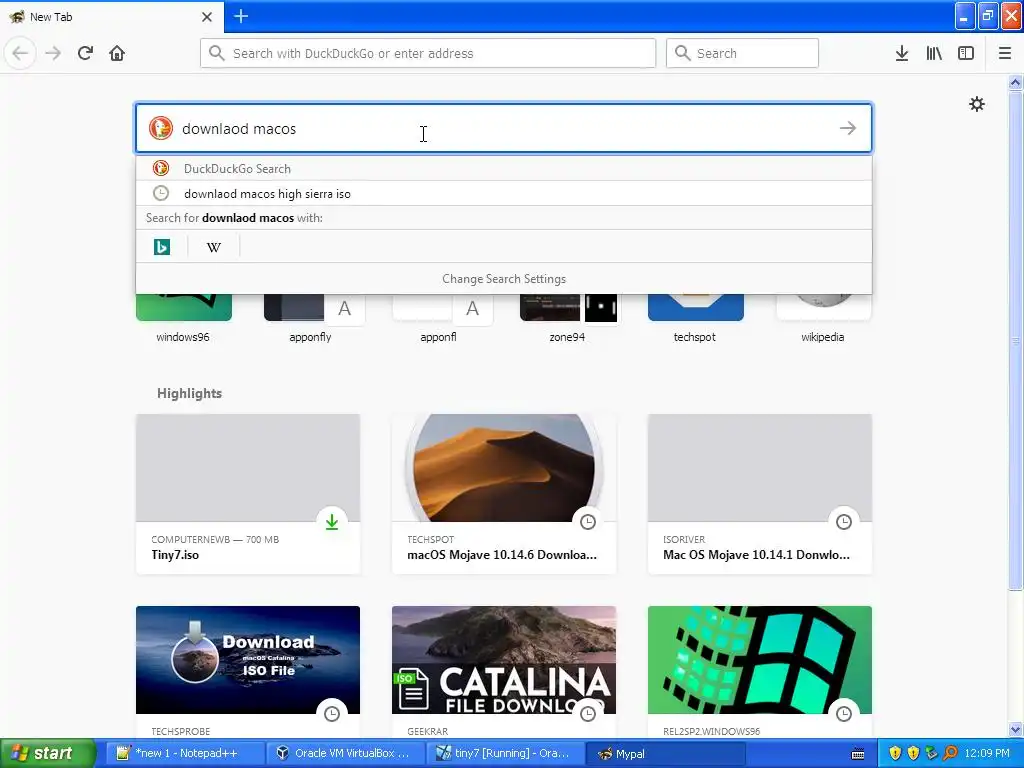Pick 'downlaod macos high sierra iso' suggestion
Viewport: 1024px width, 768px height.
(504, 193)
